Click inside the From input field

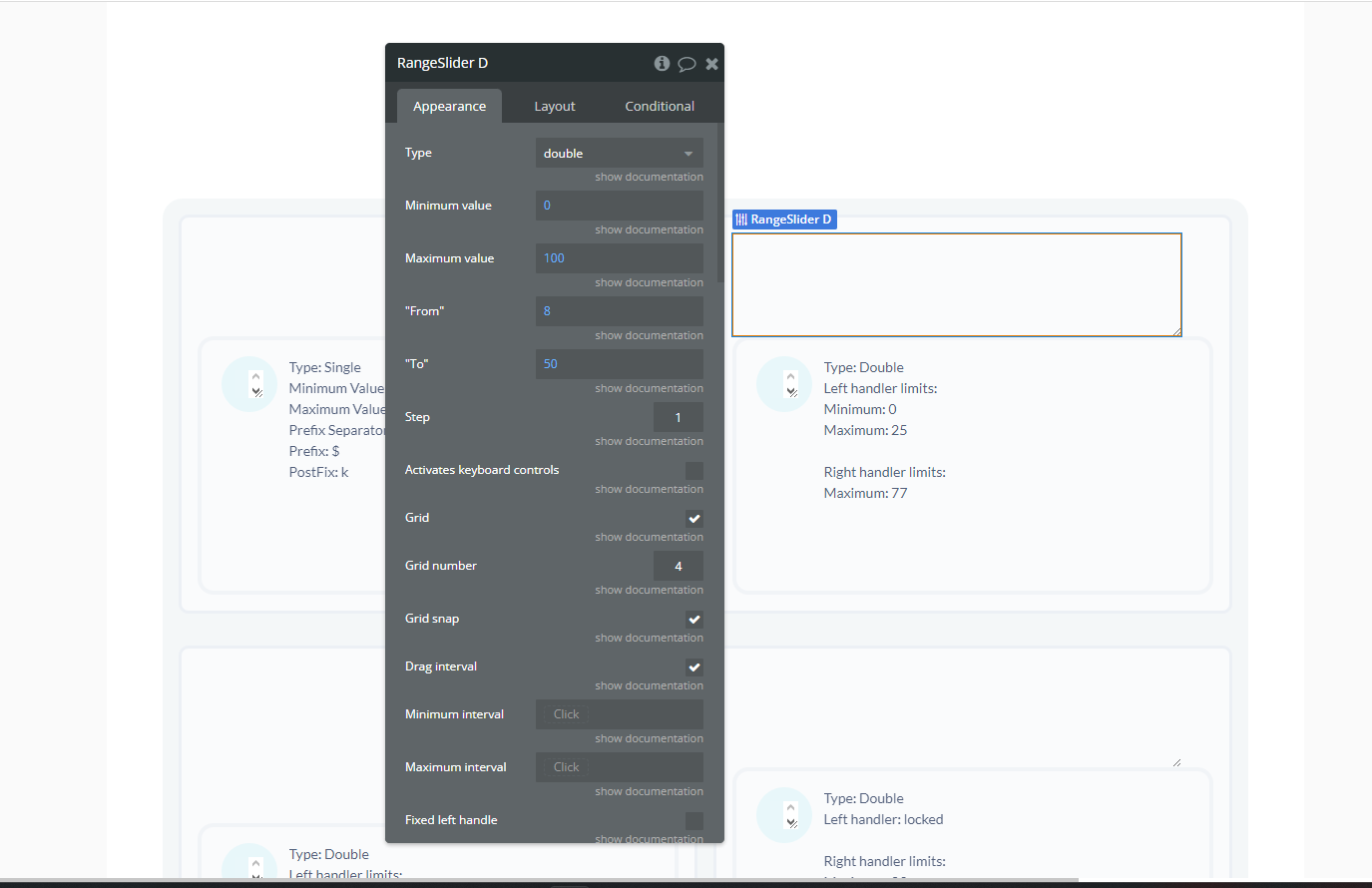pyautogui.click(x=619, y=310)
